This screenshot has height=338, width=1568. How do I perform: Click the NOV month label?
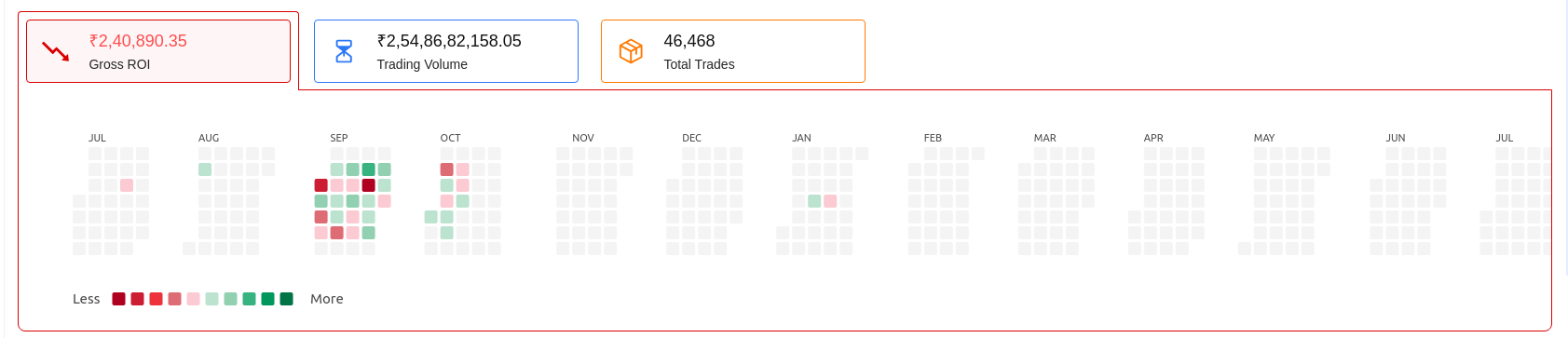coord(583,138)
